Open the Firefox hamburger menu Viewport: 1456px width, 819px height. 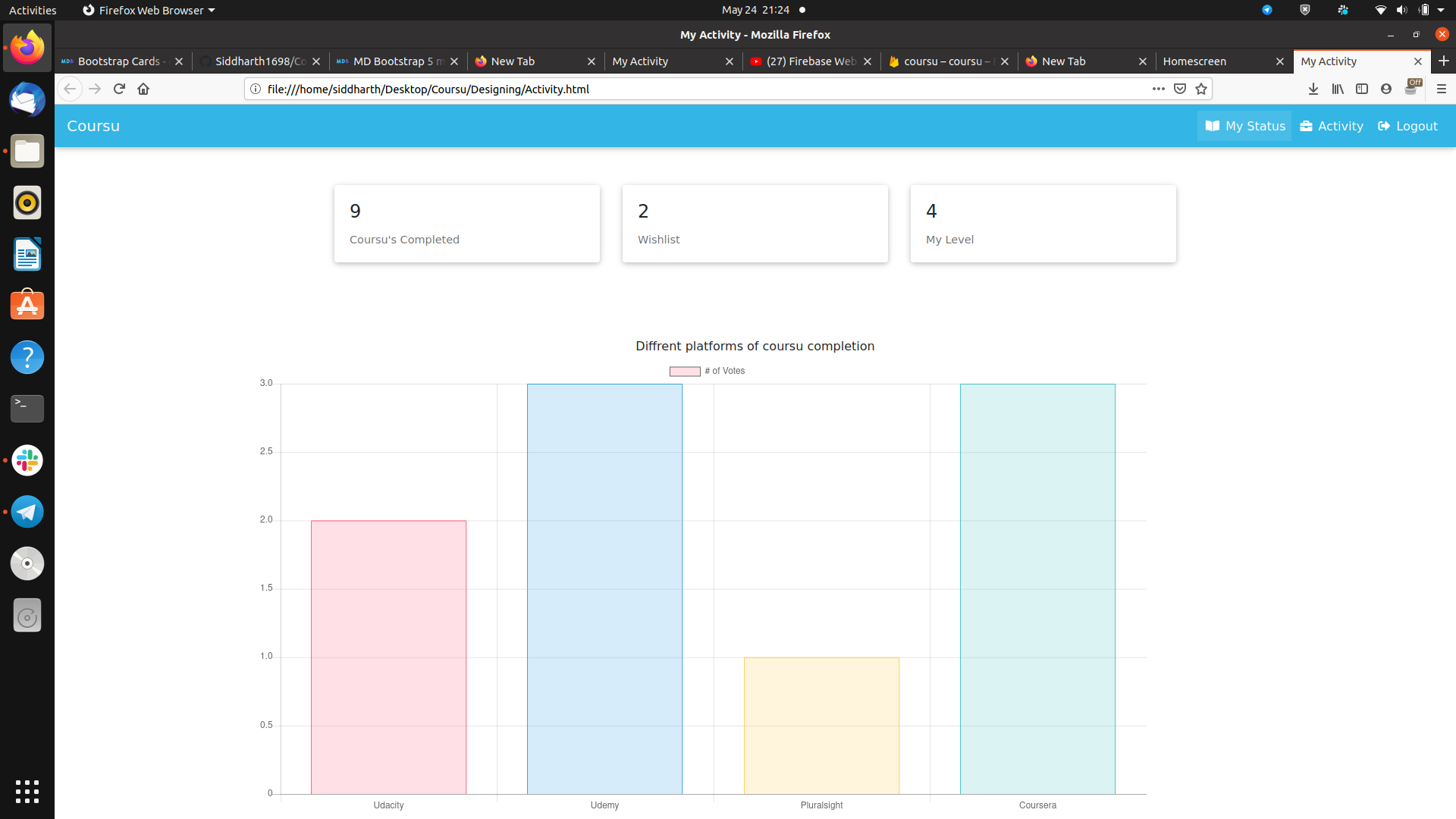pos(1442,89)
